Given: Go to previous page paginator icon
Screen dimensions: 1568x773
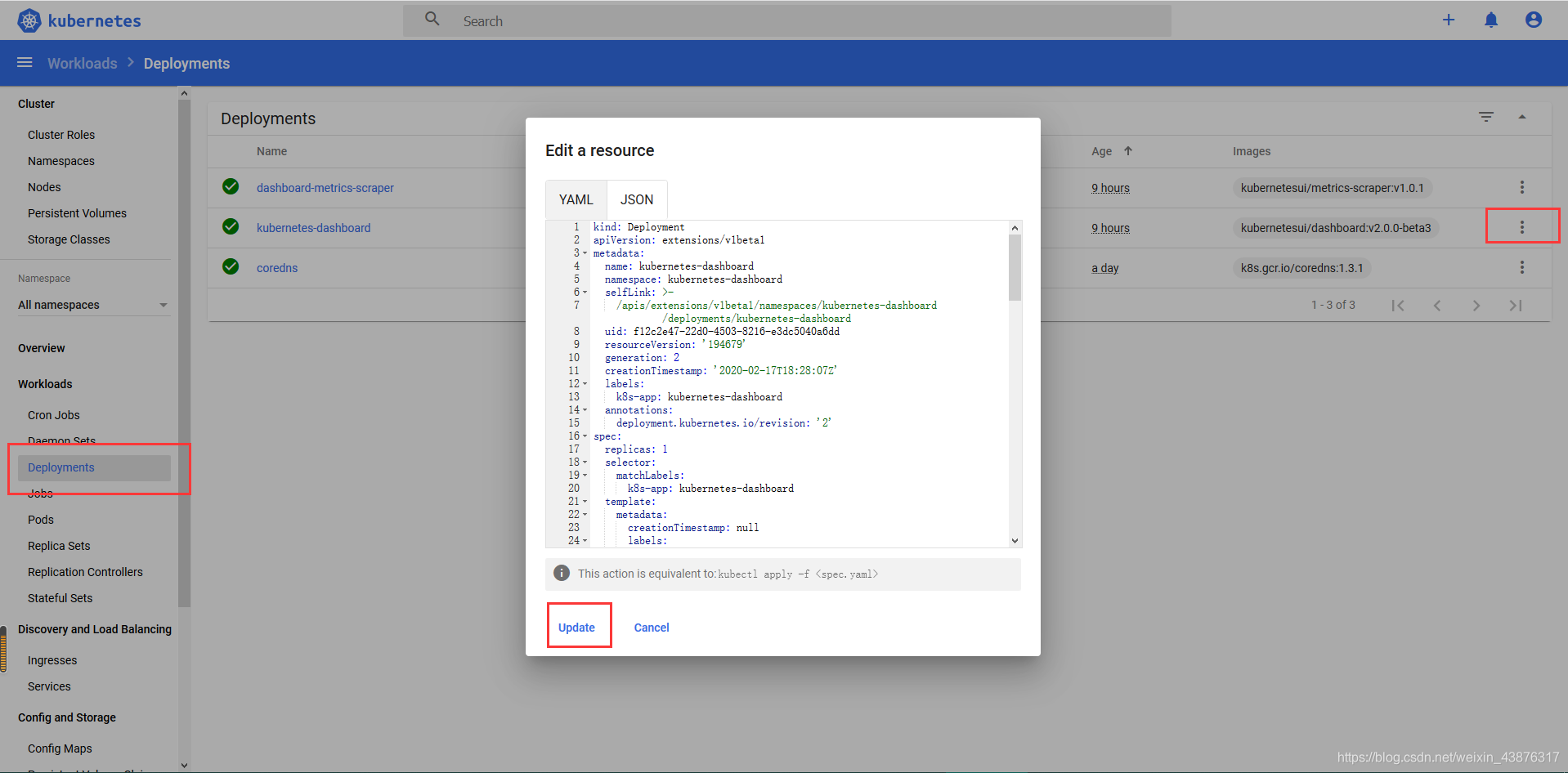Looking at the screenshot, I should (1437, 306).
